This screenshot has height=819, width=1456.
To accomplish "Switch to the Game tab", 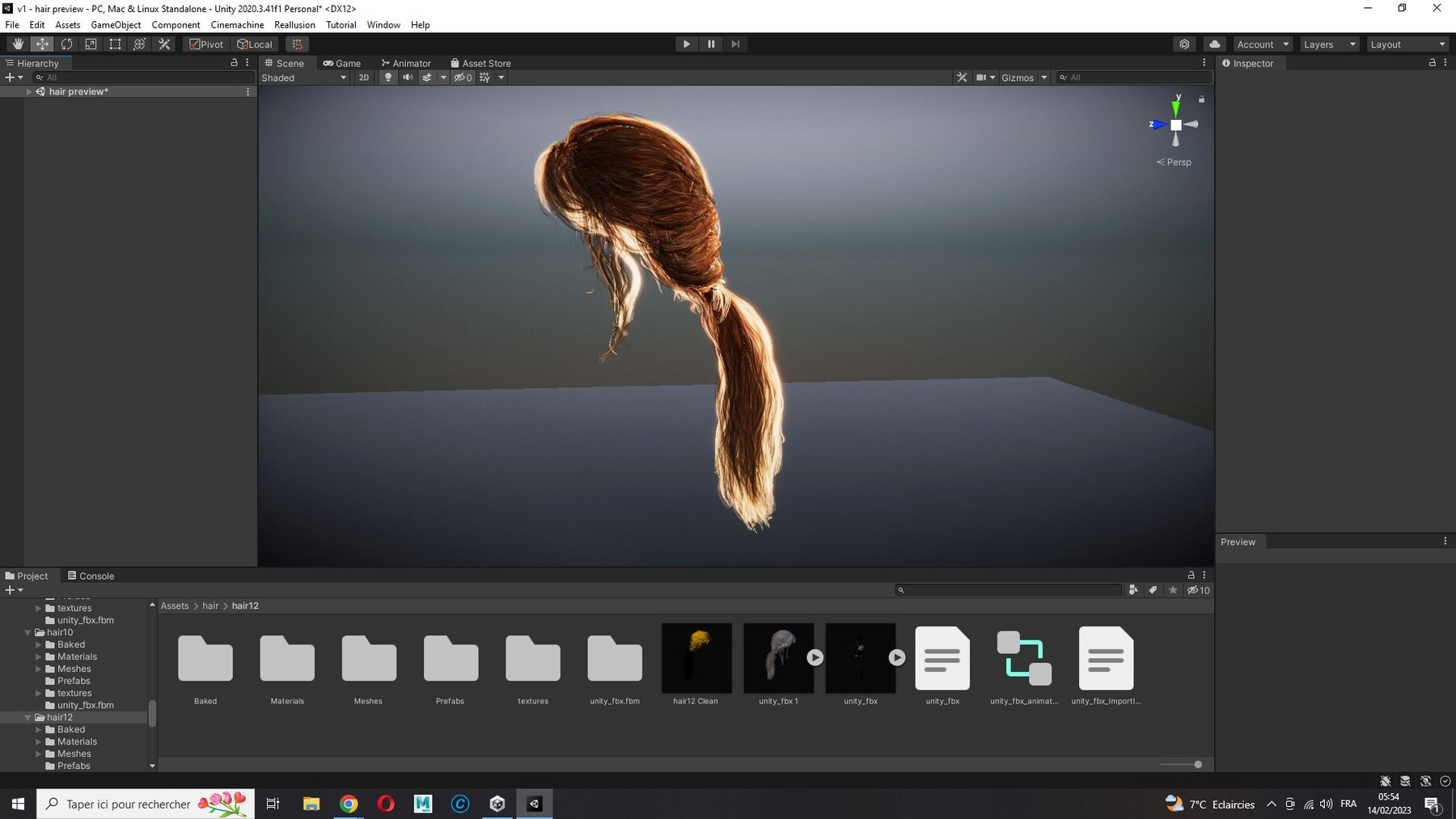I will [x=342, y=63].
